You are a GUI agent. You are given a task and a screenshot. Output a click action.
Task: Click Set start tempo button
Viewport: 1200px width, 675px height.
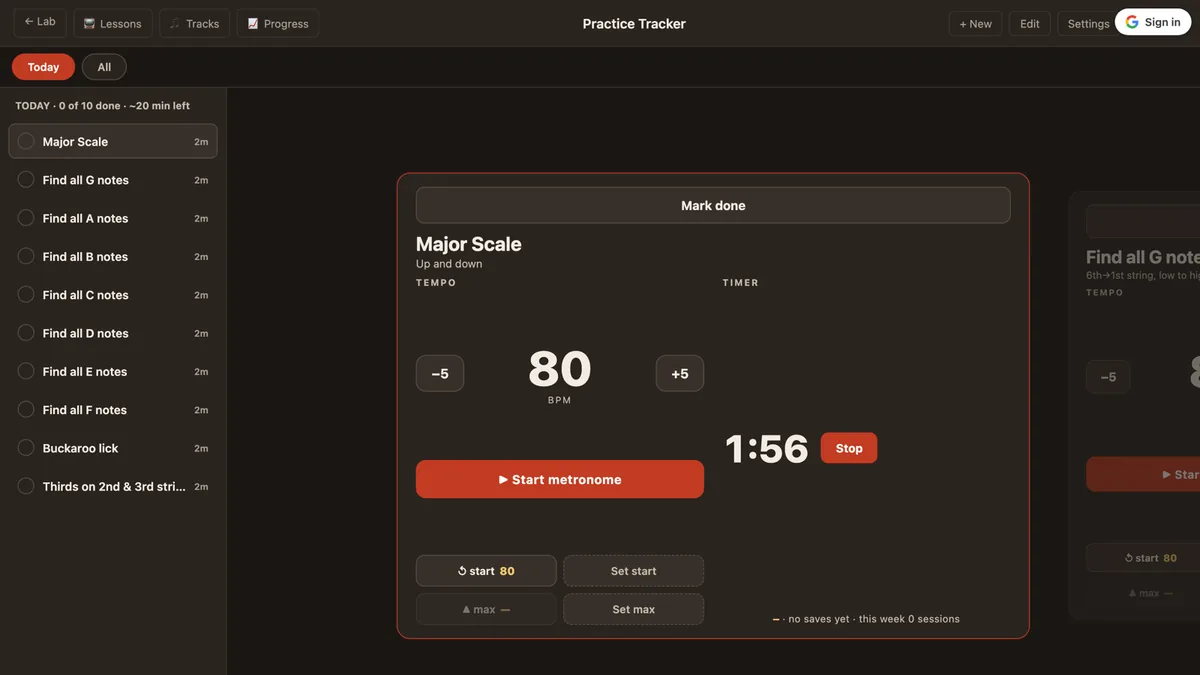tap(634, 571)
